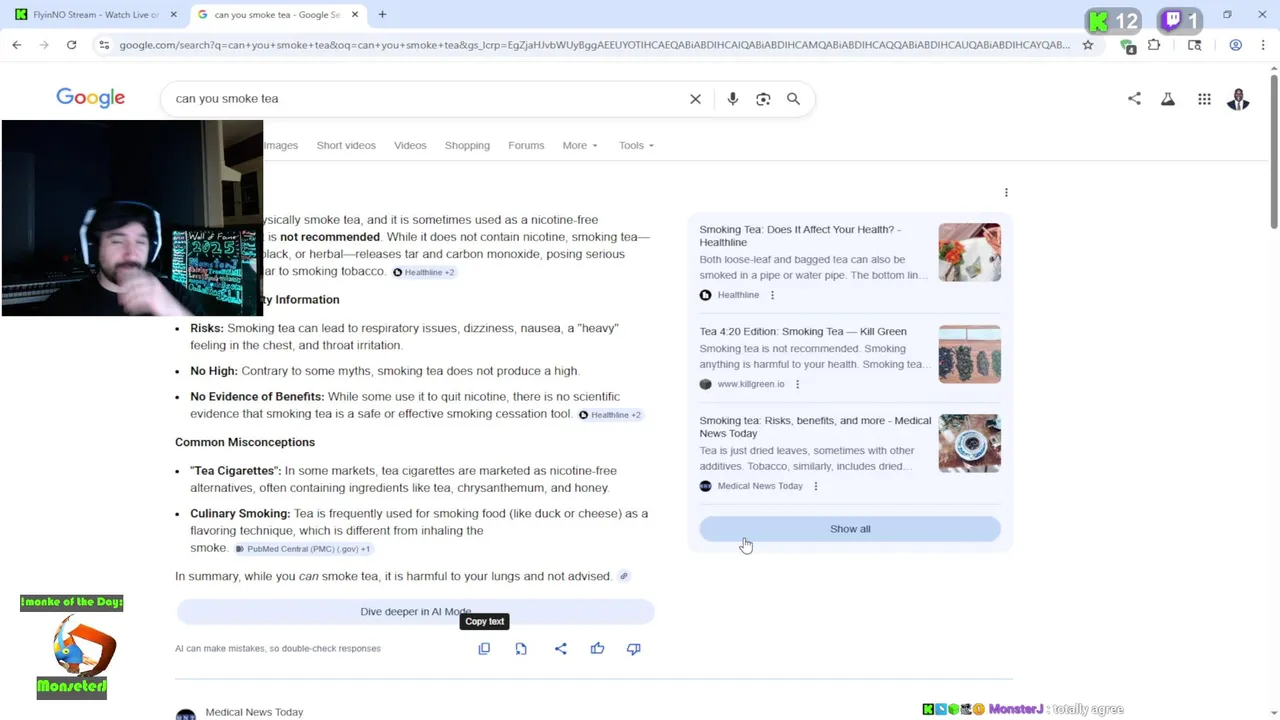
Task: Open Medical News Today smoking tea link
Action: [815, 427]
